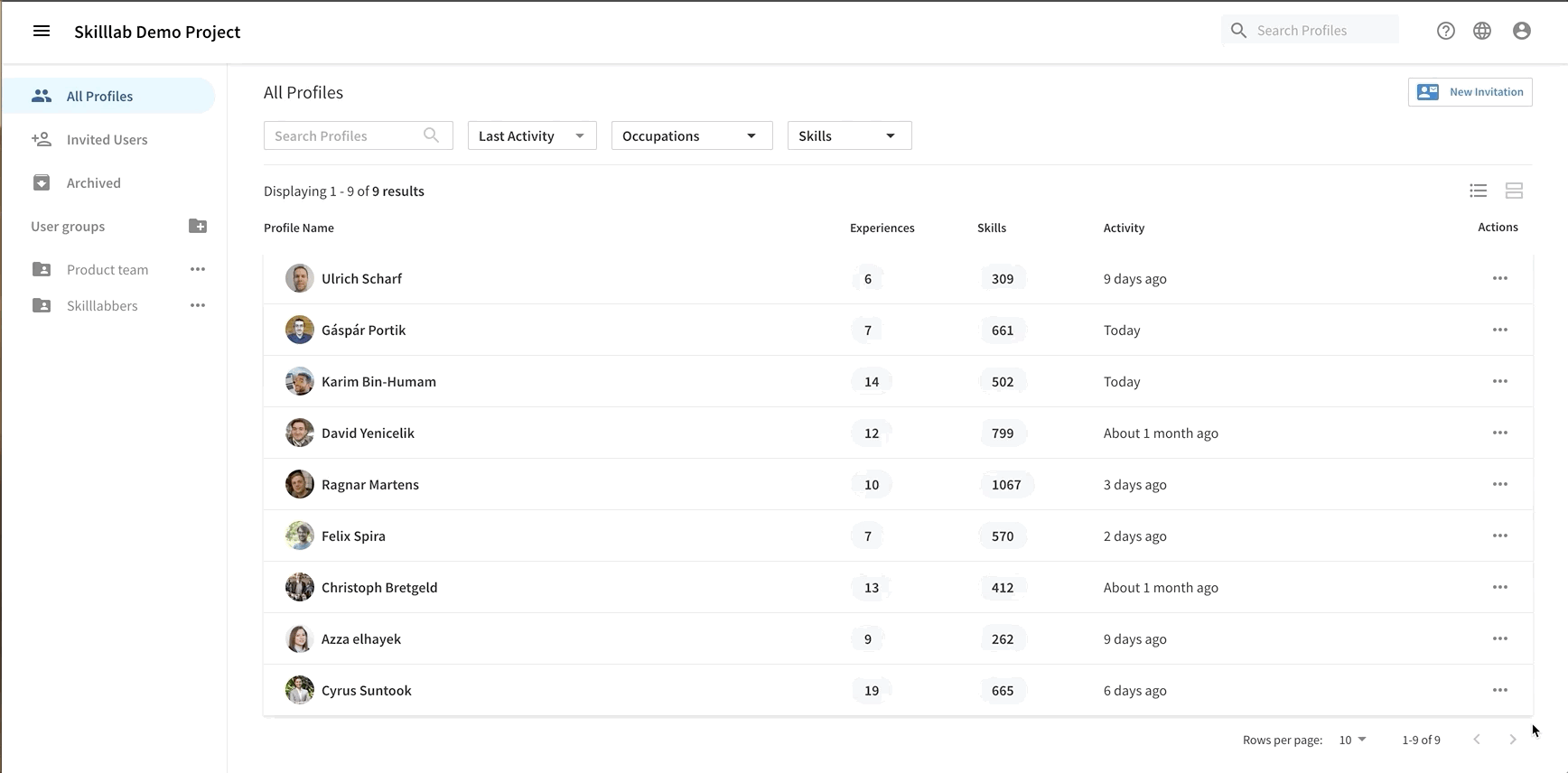
Task: Click Ragnar Martens' avatar
Action: click(x=300, y=484)
